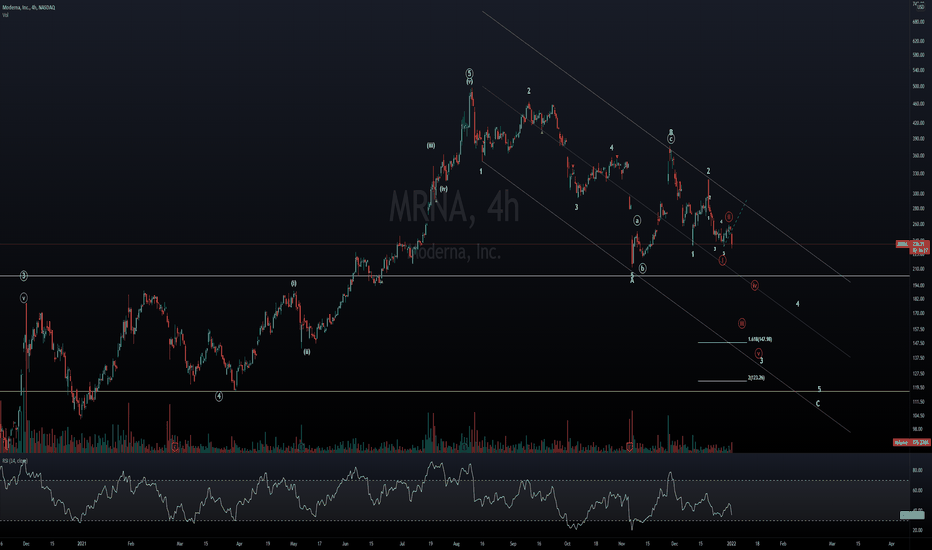
Task: Select the circled c wave label at the December high
Action: tap(670, 139)
